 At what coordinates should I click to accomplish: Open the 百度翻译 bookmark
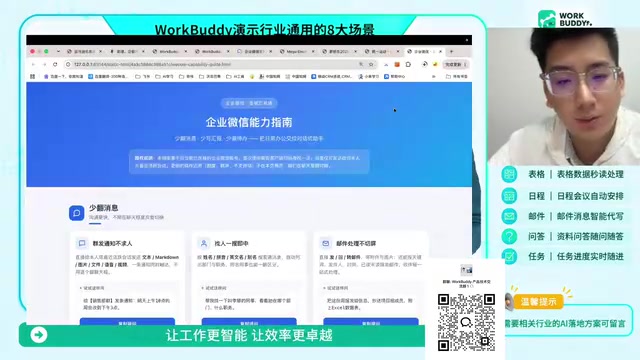(108, 76)
